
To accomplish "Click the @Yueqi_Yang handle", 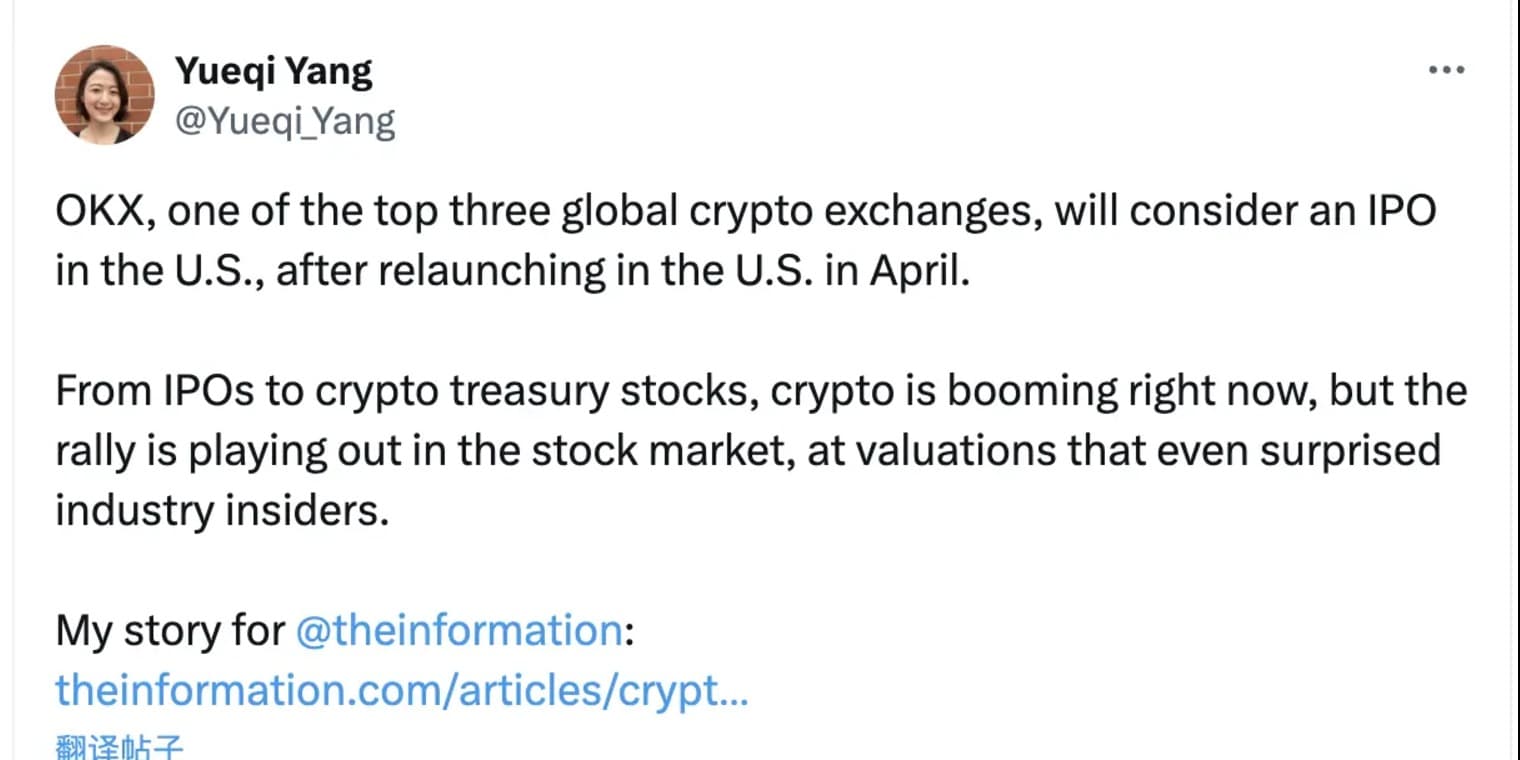I will click(285, 122).
